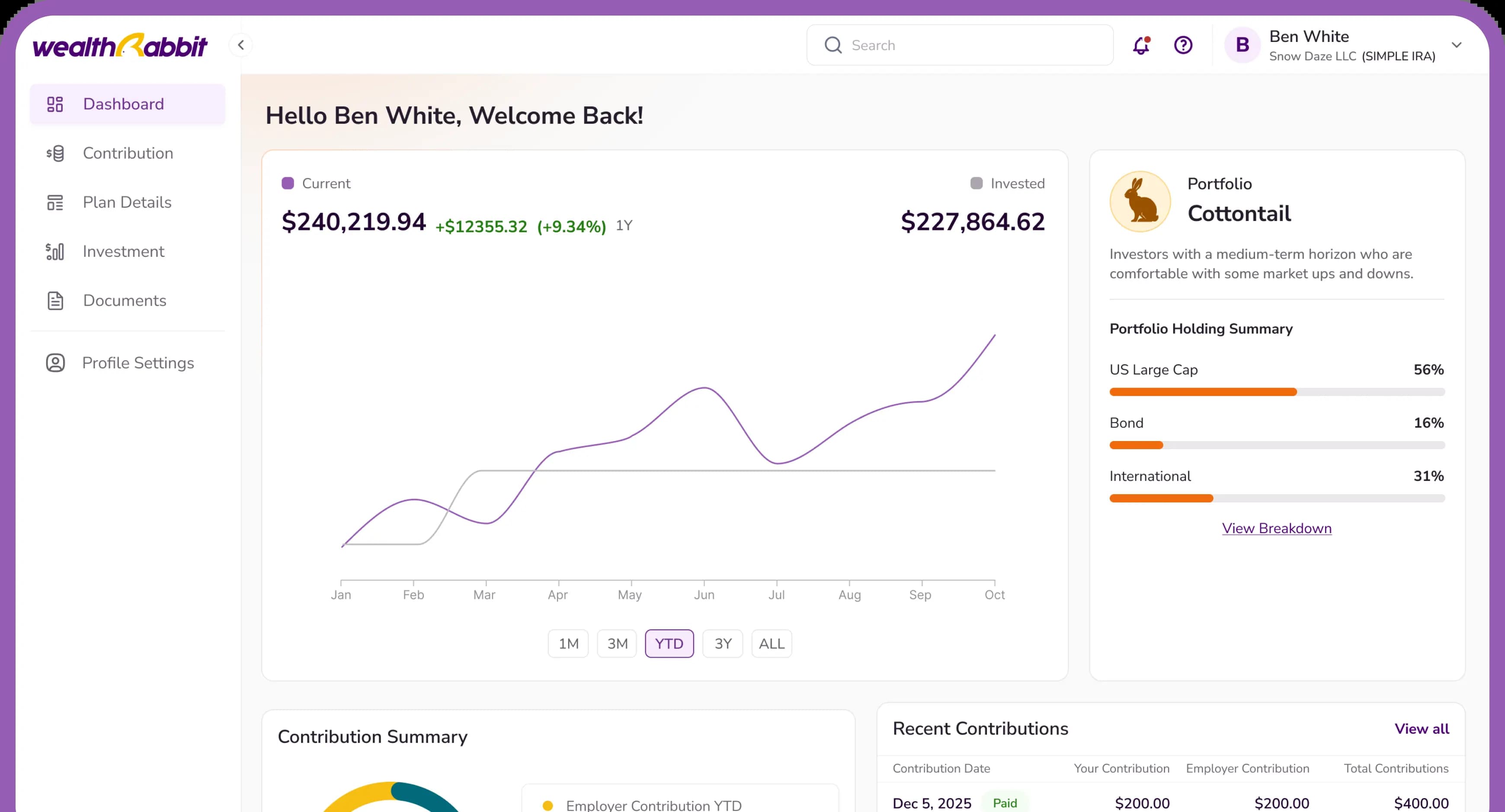Click the Profile Settings person icon
The image size is (1505, 812).
coord(55,363)
